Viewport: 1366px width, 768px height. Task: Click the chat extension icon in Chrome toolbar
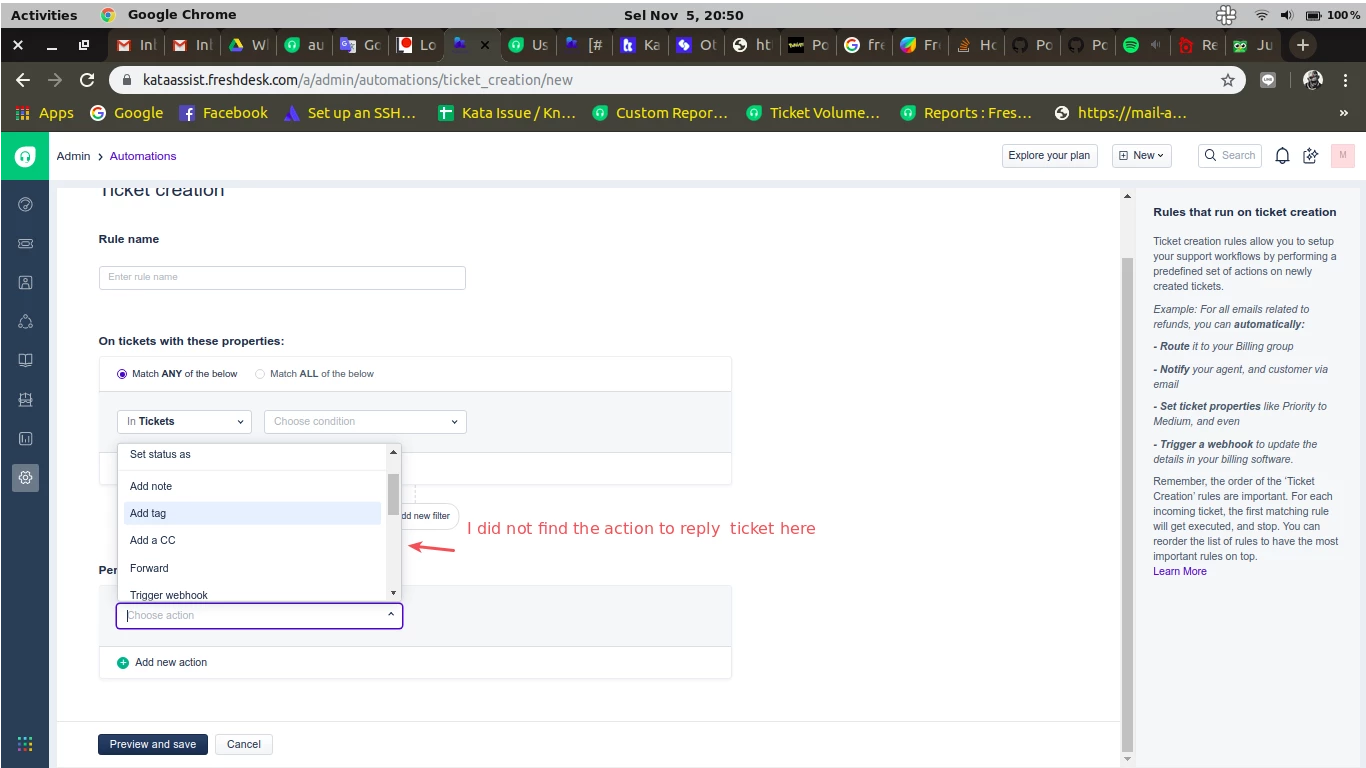(x=1268, y=80)
